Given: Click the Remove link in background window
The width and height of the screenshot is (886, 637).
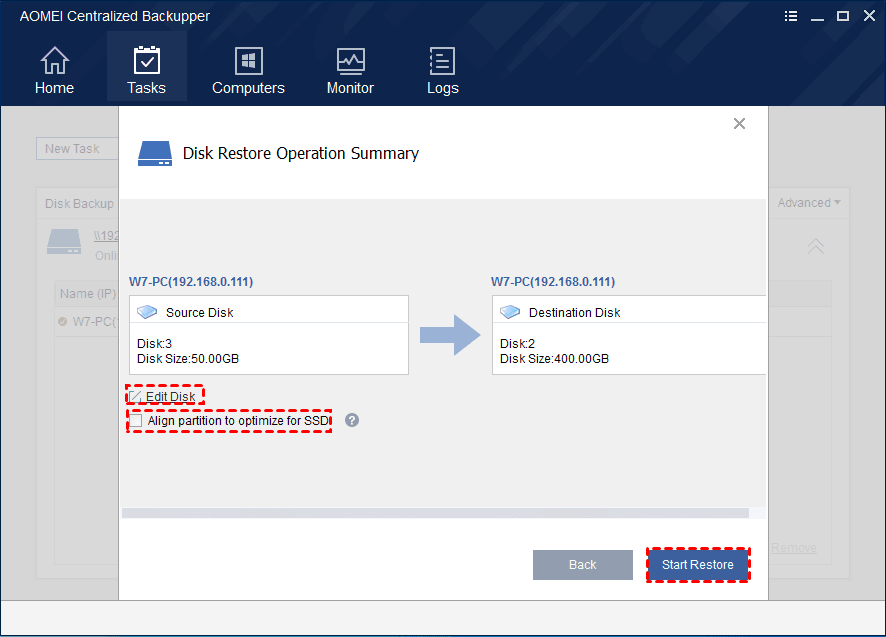Looking at the screenshot, I should click(793, 548).
